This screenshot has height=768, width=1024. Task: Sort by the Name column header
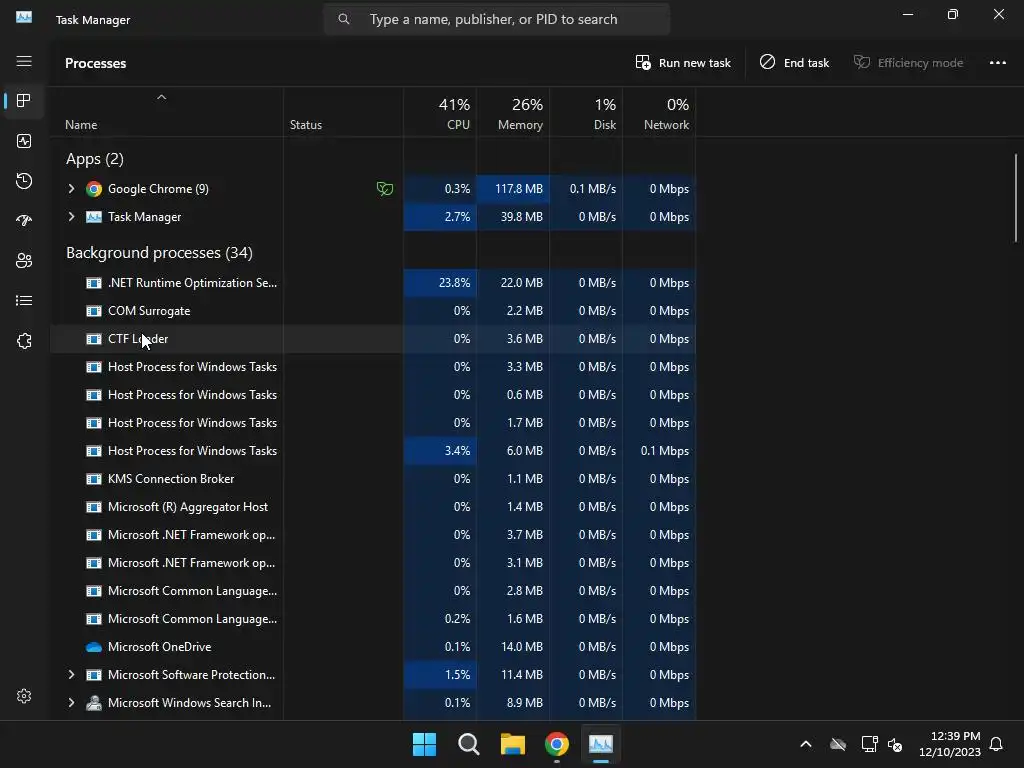(81, 125)
